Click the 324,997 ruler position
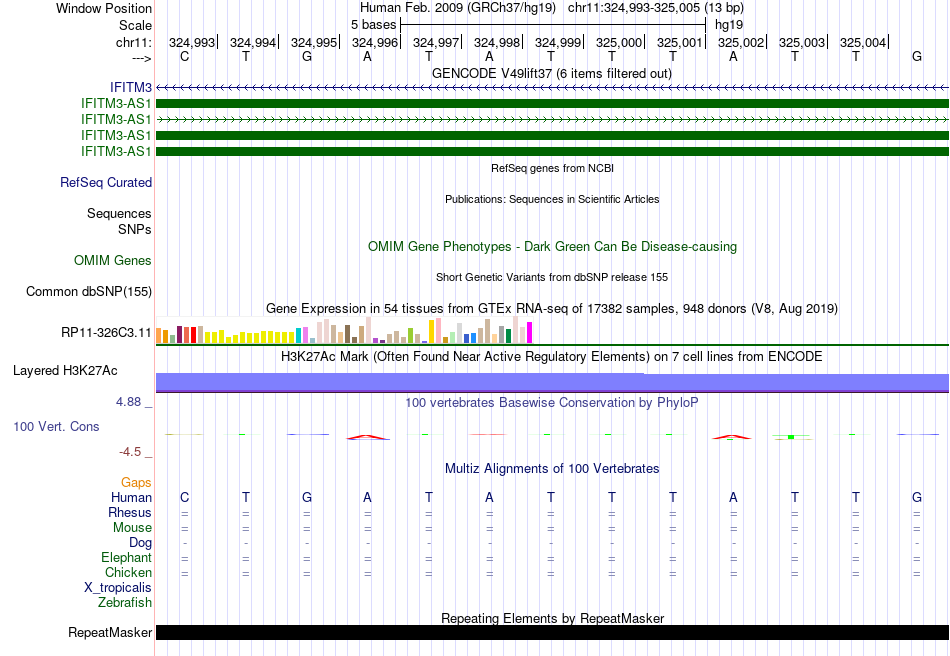The height and width of the screenshot is (656, 950). point(436,42)
